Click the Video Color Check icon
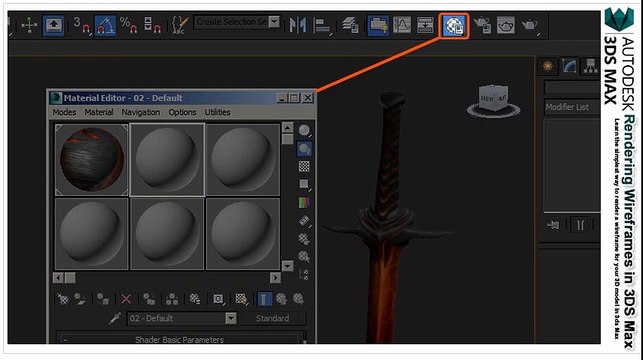Viewport: 643px width, 360px height. click(x=304, y=202)
